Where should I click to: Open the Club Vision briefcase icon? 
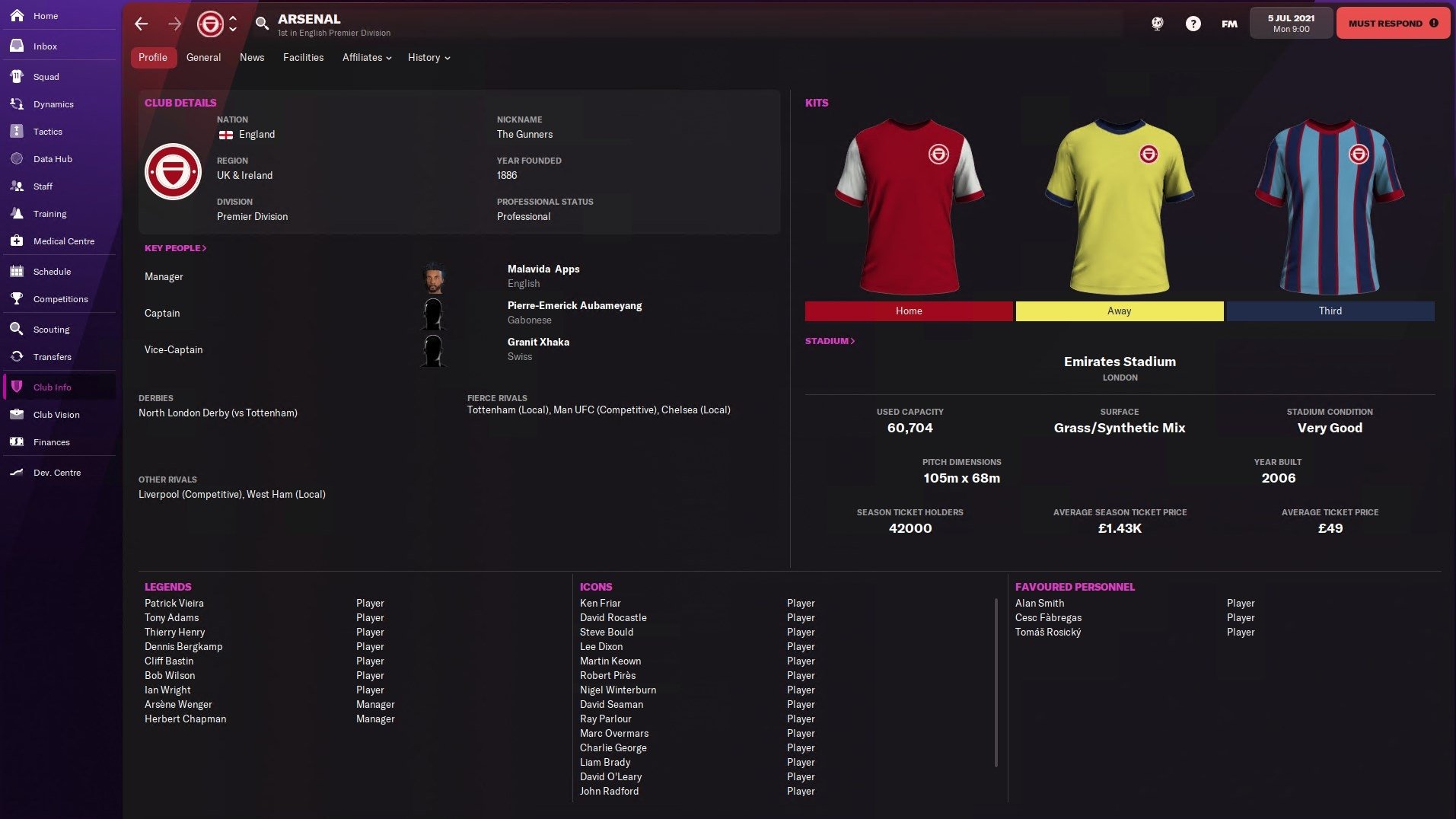17,414
